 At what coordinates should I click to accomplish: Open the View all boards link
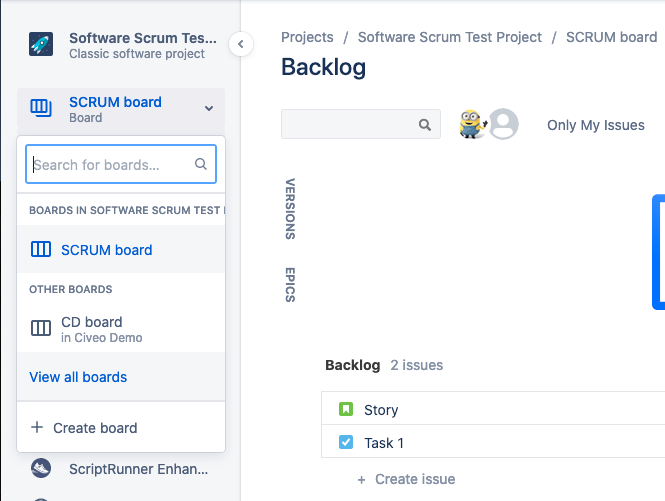pyautogui.click(x=78, y=377)
